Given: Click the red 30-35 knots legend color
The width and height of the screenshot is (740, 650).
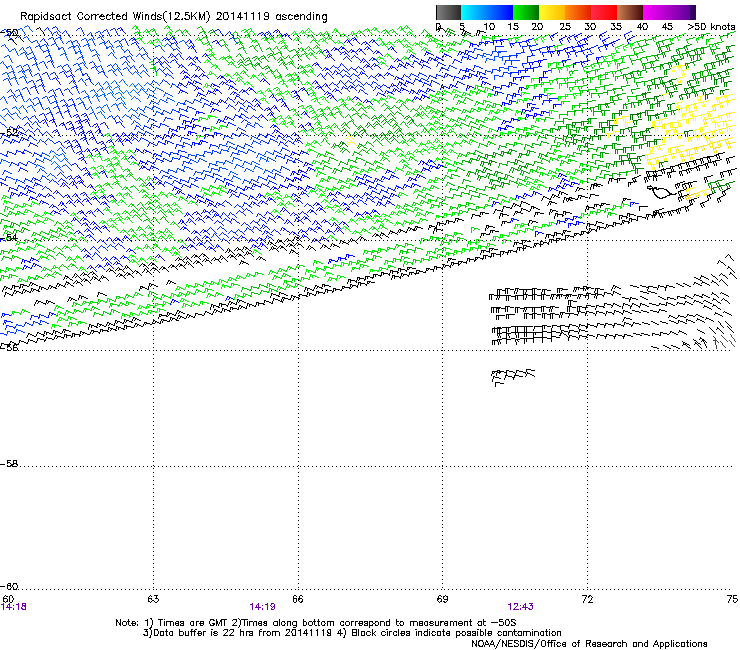Looking at the screenshot, I should [604, 12].
